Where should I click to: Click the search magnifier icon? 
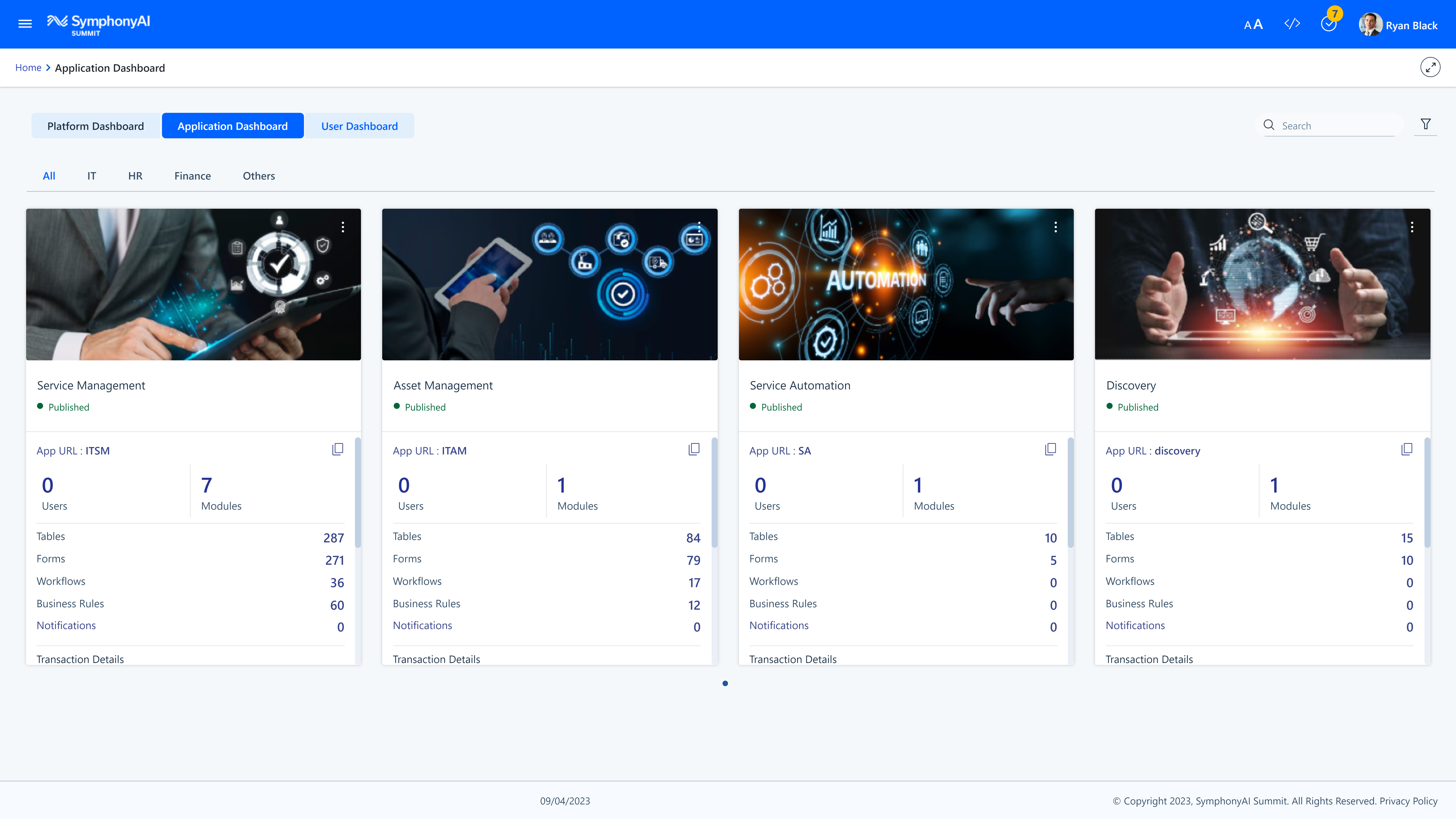[1269, 125]
